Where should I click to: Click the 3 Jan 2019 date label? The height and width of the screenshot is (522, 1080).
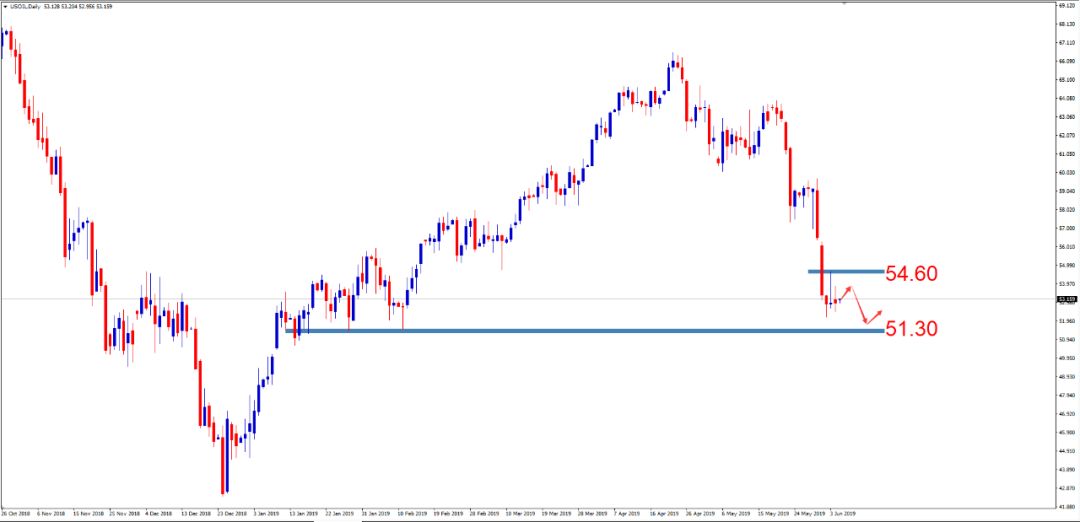click(x=266, y=515)
